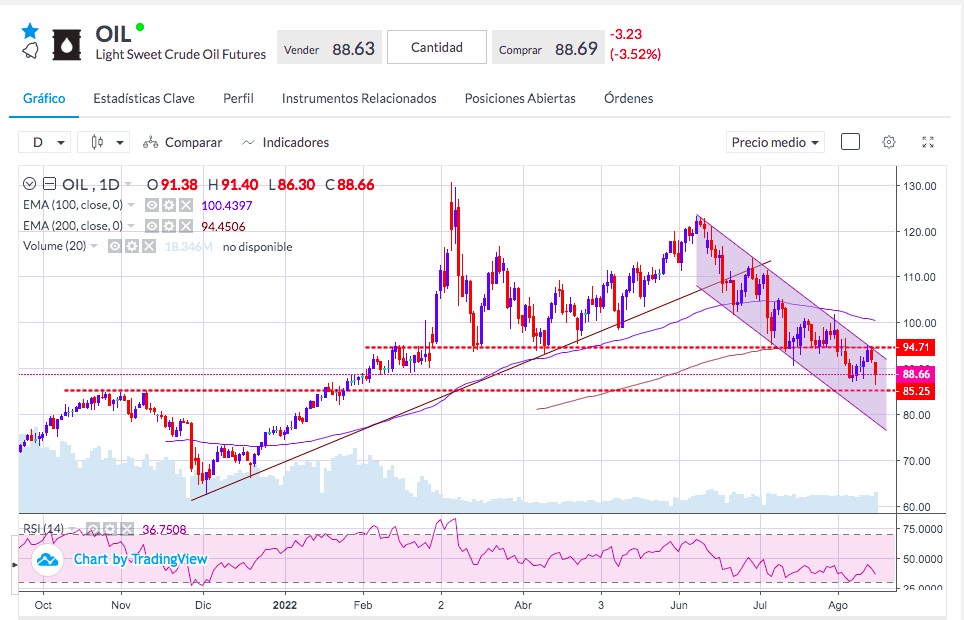Click the Comparar scale icon
The height and width of the screenshot is (620, 964).
[151, 143]
